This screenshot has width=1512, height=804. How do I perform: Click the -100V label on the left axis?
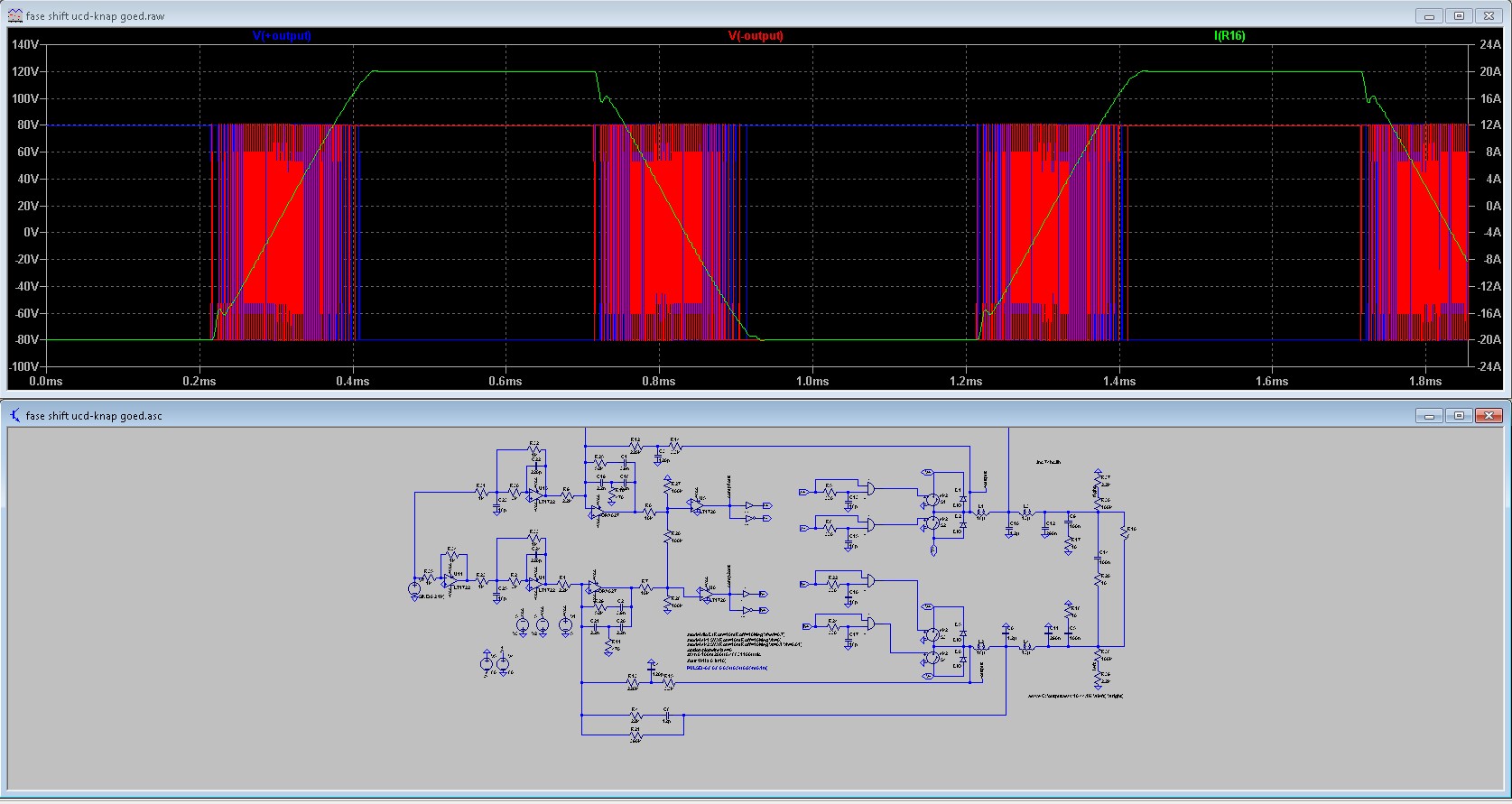[x=23, y=367]
